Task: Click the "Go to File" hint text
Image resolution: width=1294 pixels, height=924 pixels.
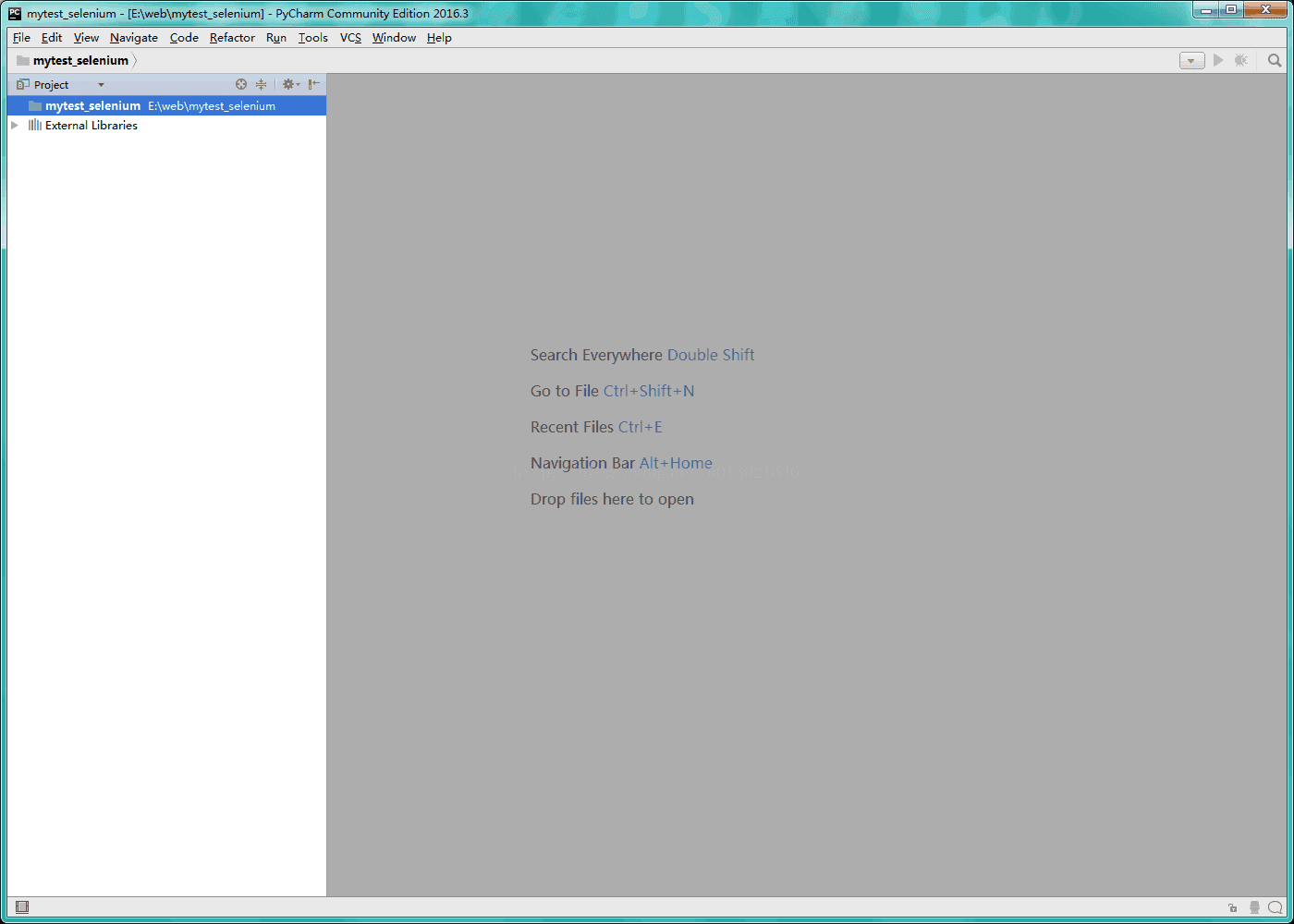Action: [565, 391]
